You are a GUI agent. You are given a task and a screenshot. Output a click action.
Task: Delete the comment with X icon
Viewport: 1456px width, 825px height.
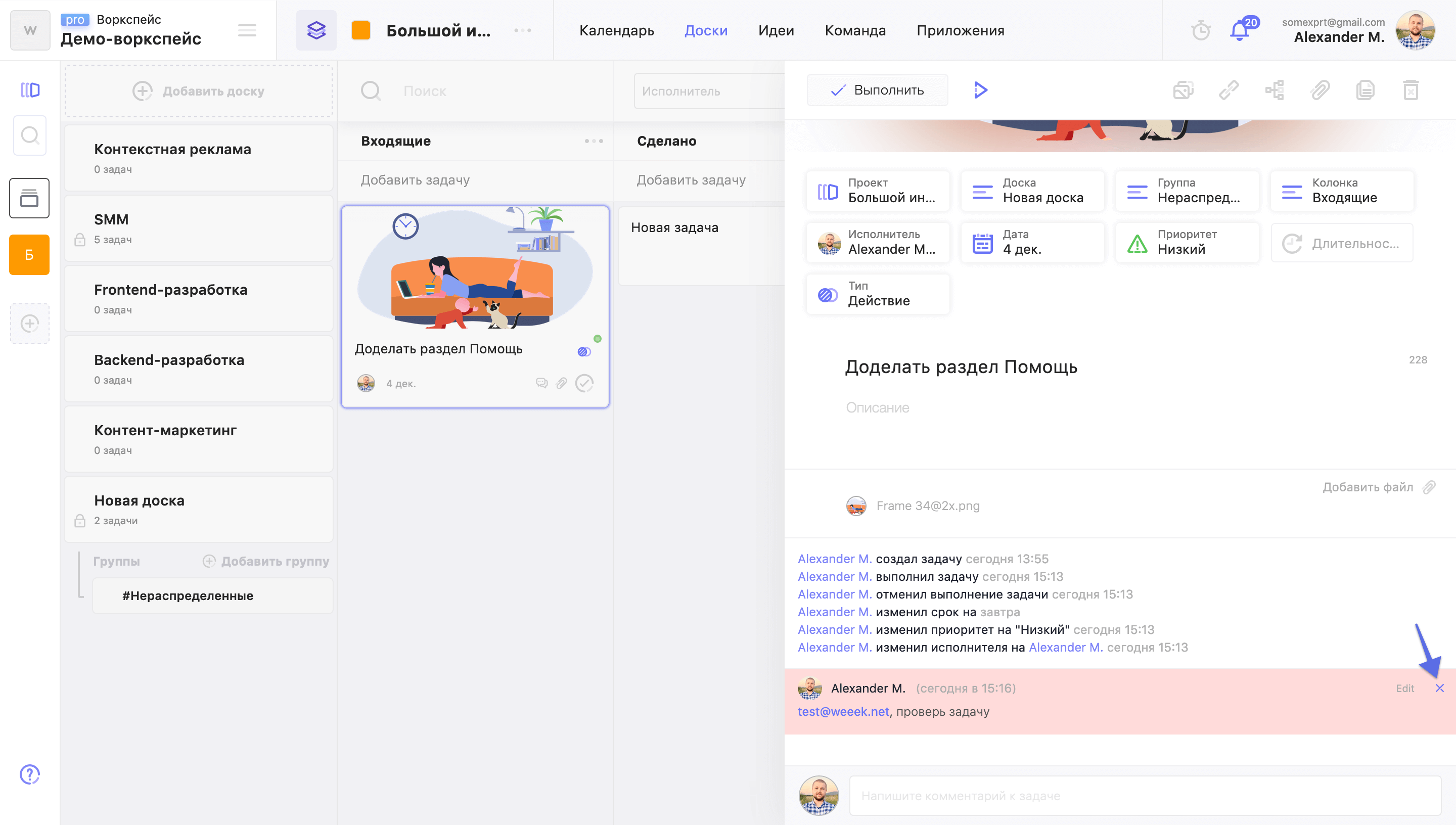(x=1439, y=688)
